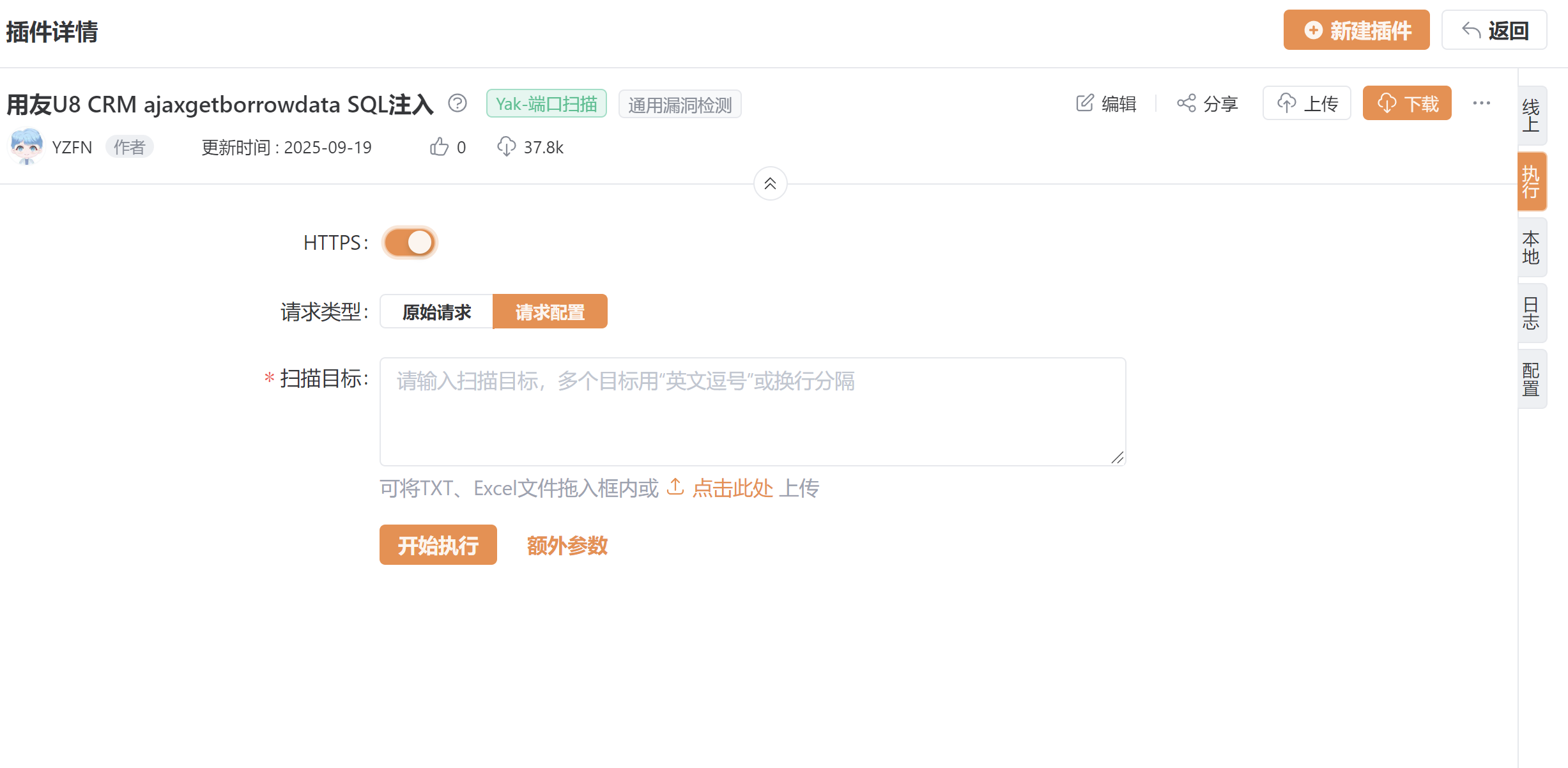Expand the 额外参数 extra parameters
Image resolution: width=1568 pixels, height=768 pixels.
[x=567, y=545]
